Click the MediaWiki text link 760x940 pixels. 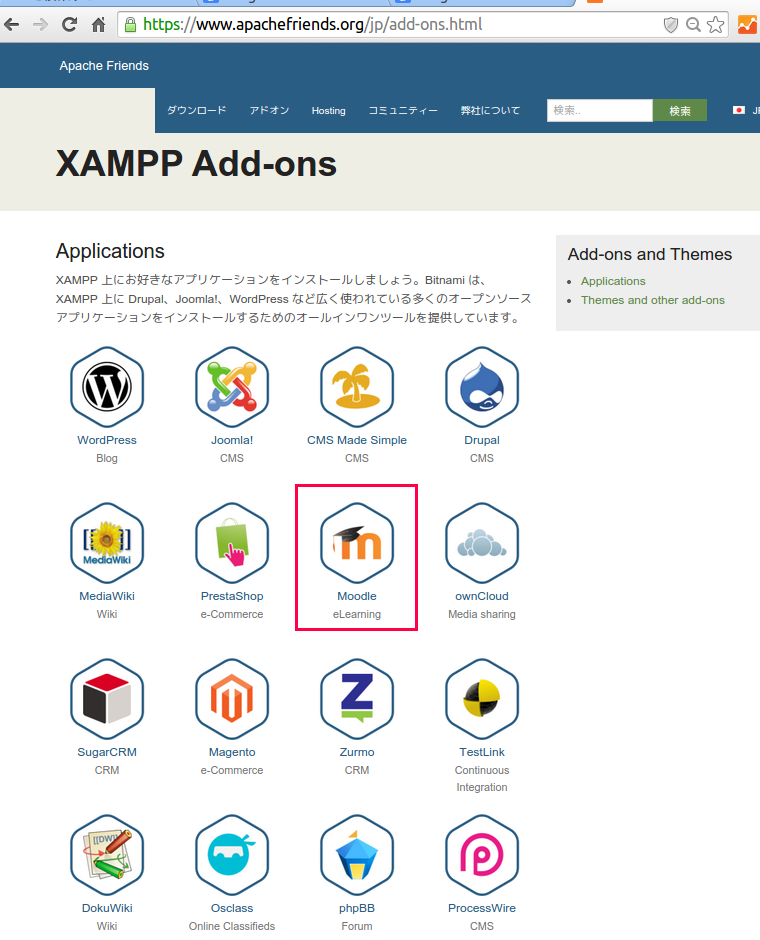coord(107,596)
